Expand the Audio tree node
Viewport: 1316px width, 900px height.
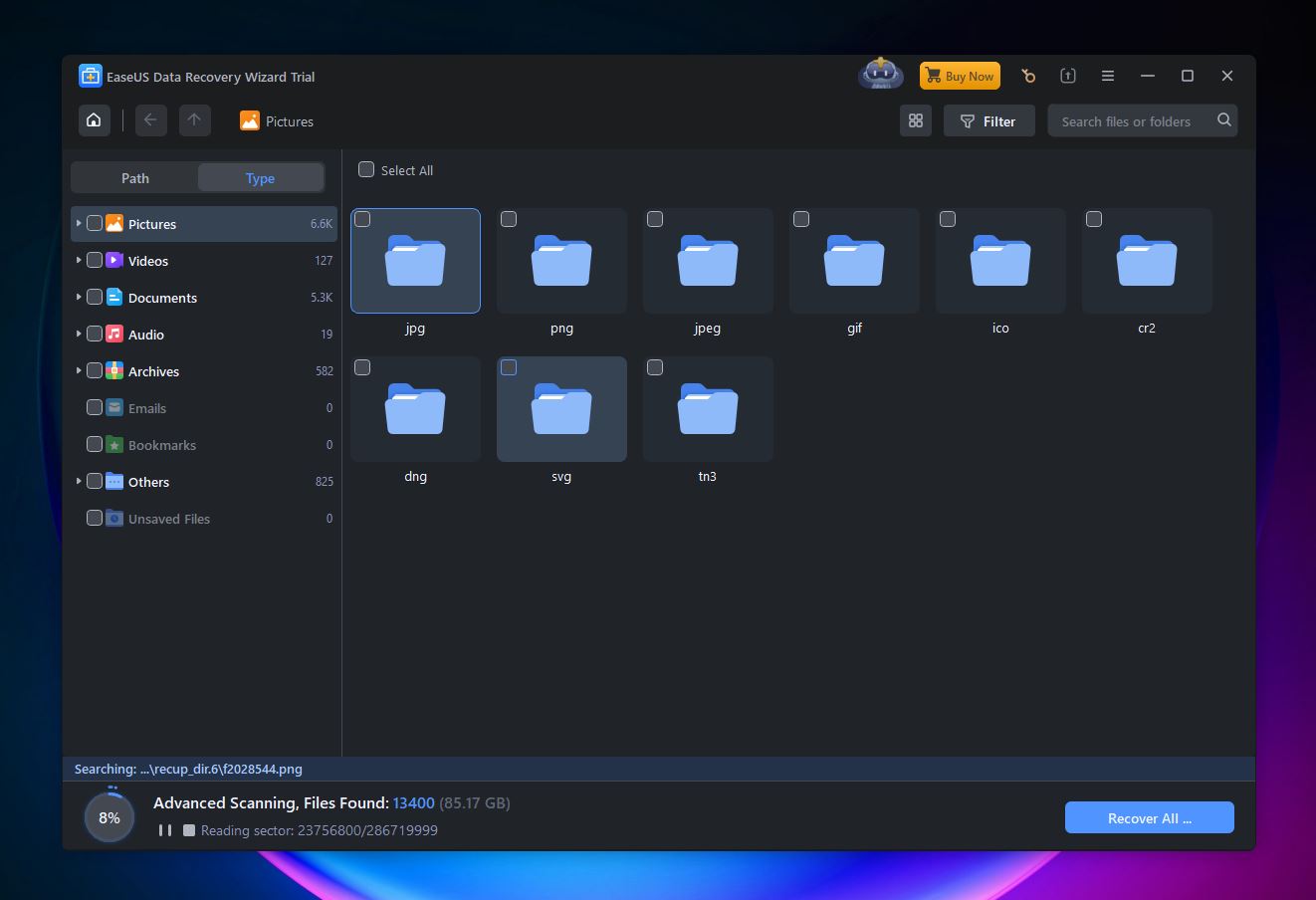coord(79,334)
